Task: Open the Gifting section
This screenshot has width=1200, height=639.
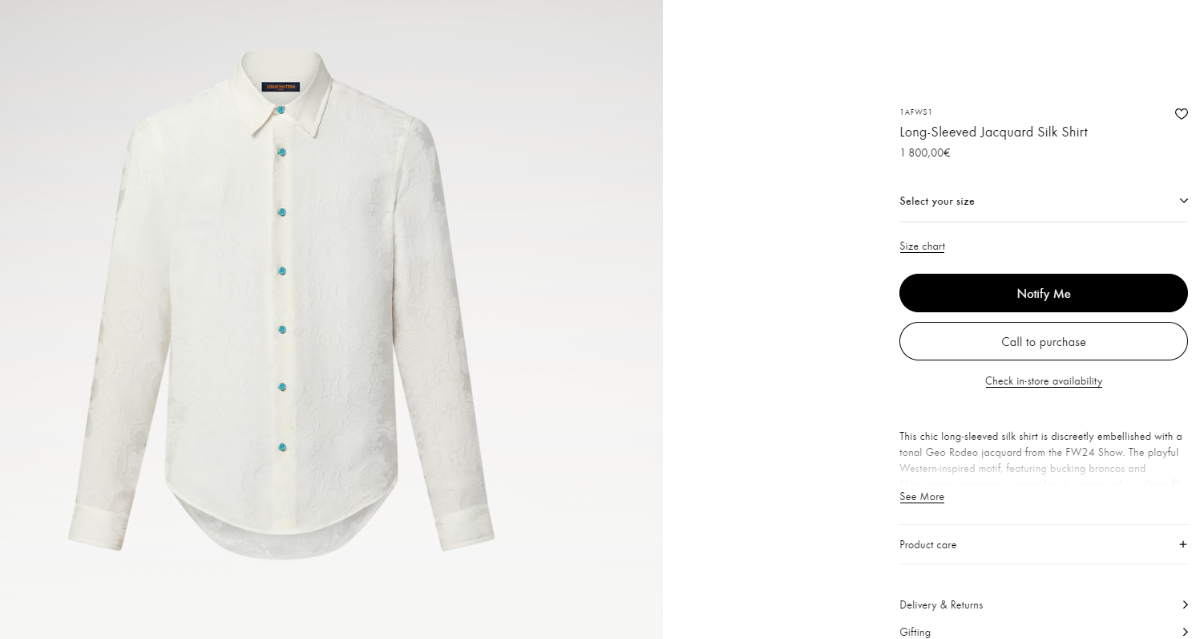Action: point(1043,631)
